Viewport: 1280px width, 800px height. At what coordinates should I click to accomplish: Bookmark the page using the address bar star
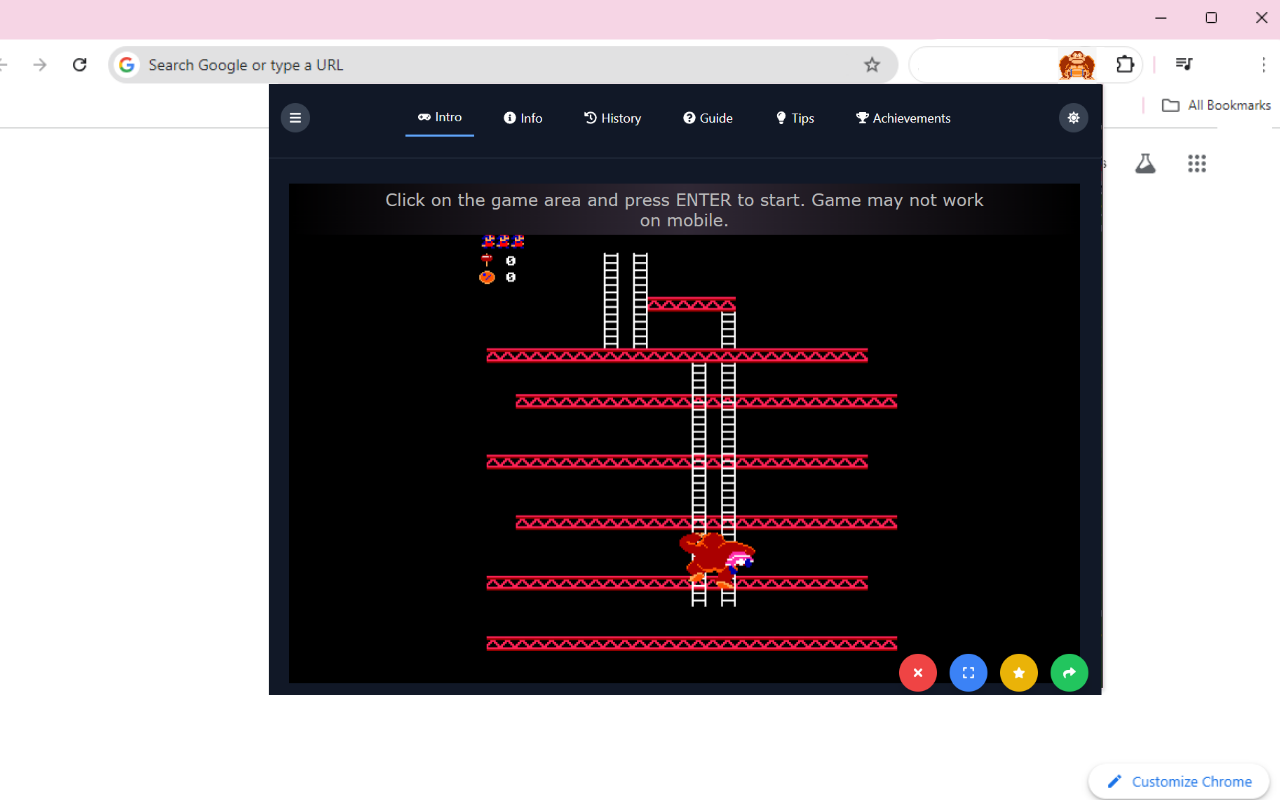click(x=871, y=64)
